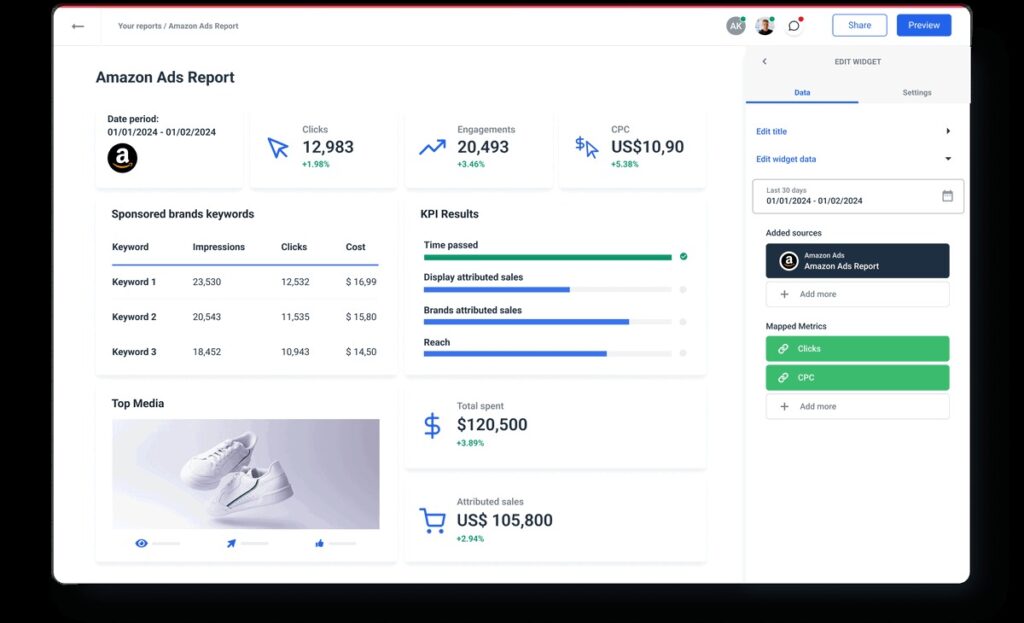Click the $120,500 Total spent value
The height and width of the screenshot is (623, 1024).
[x=492, y=424]
